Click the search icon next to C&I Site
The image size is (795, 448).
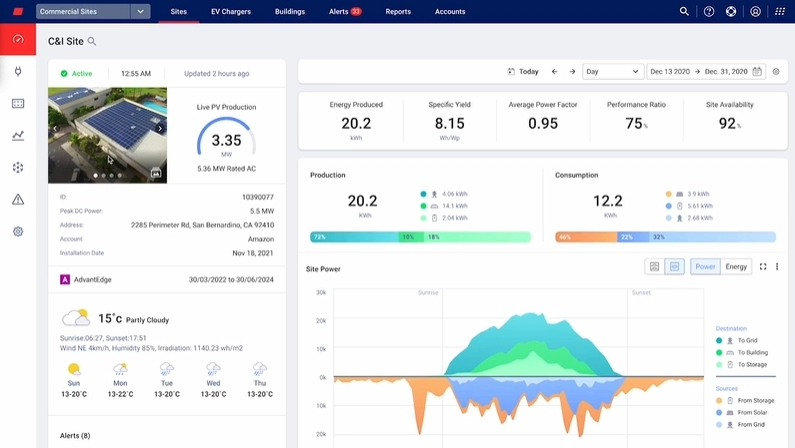pos(92,41)
